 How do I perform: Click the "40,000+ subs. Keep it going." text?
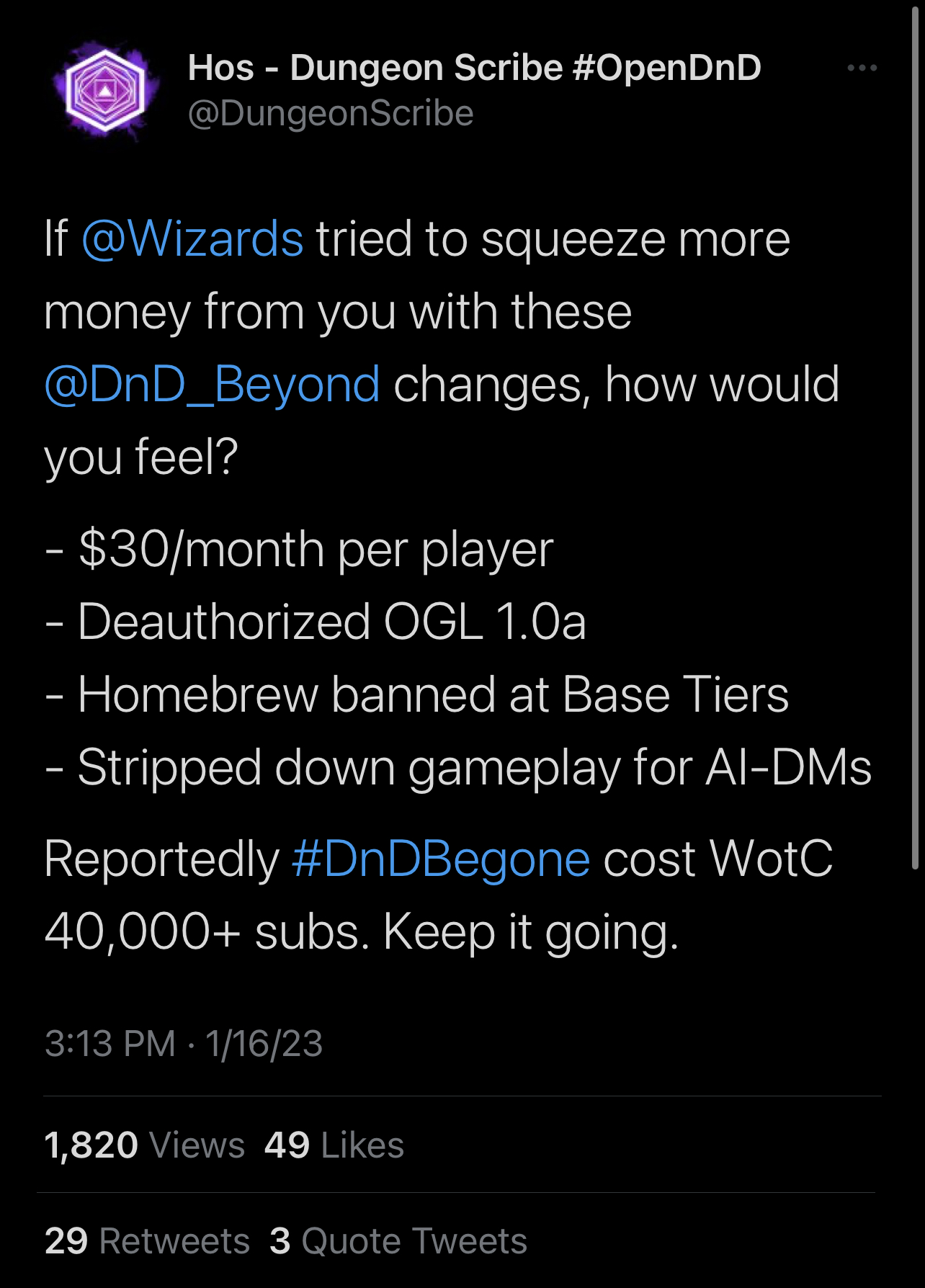pyautogui.click(x=361, y=932)
